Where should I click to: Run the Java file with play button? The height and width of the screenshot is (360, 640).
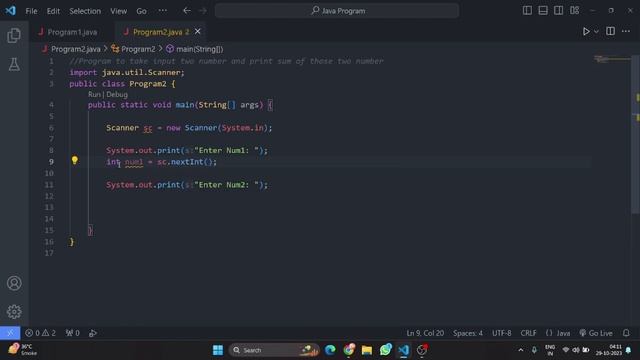586,31
